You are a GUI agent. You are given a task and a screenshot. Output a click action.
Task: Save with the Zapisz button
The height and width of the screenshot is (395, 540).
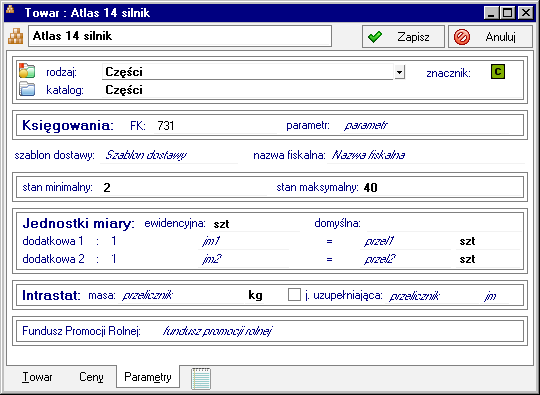403,37
